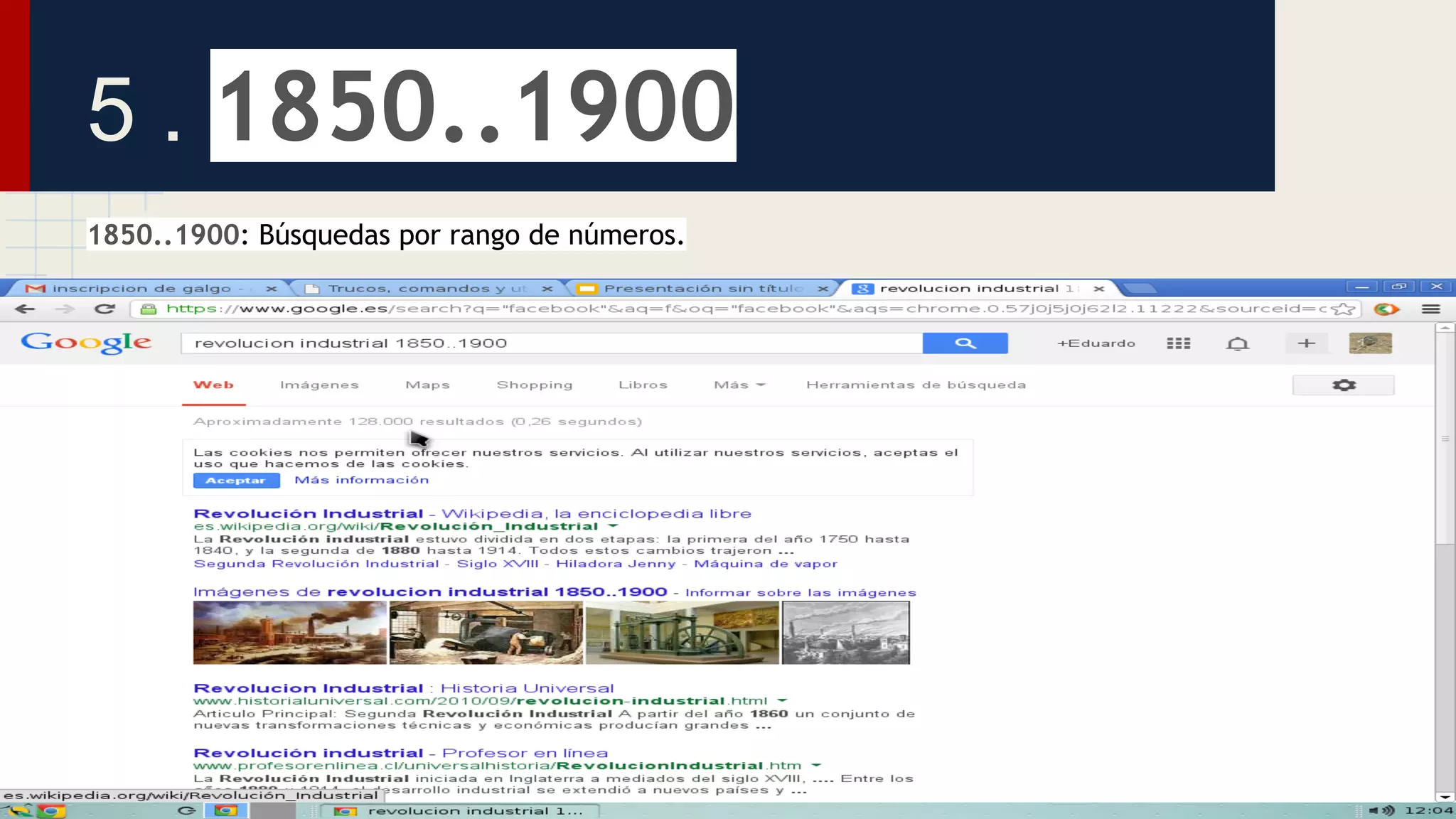Open the 'Siglo XVIII' sublink
The height and width of the screenshot is (819, 1456).
click(x=498, y=564)
